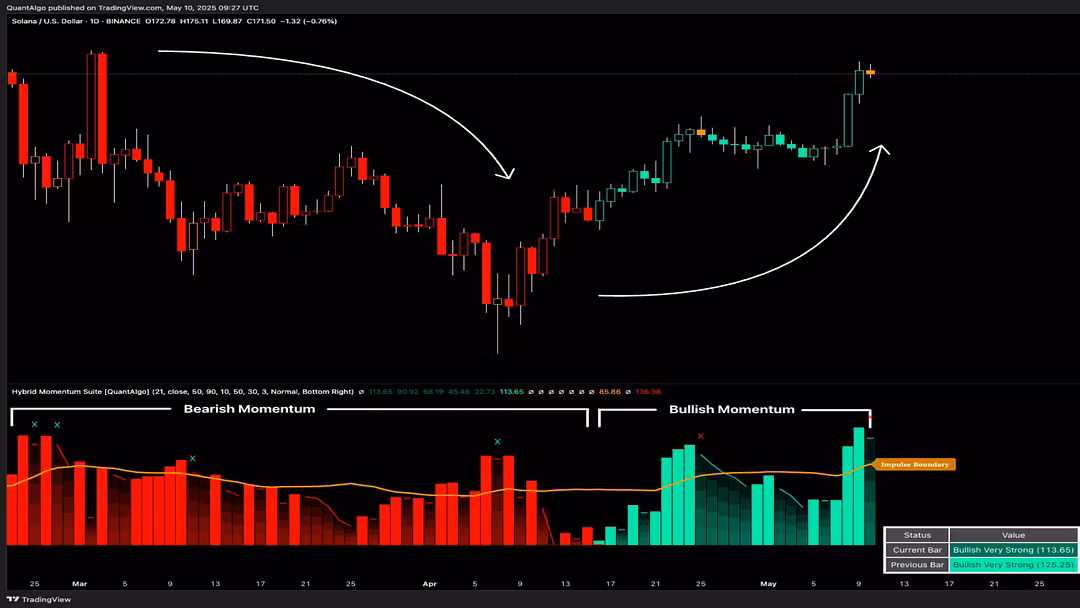Click the teal X marker near April 7
This screenshot has height=608, width=1080.
click(x=497, y=441)
